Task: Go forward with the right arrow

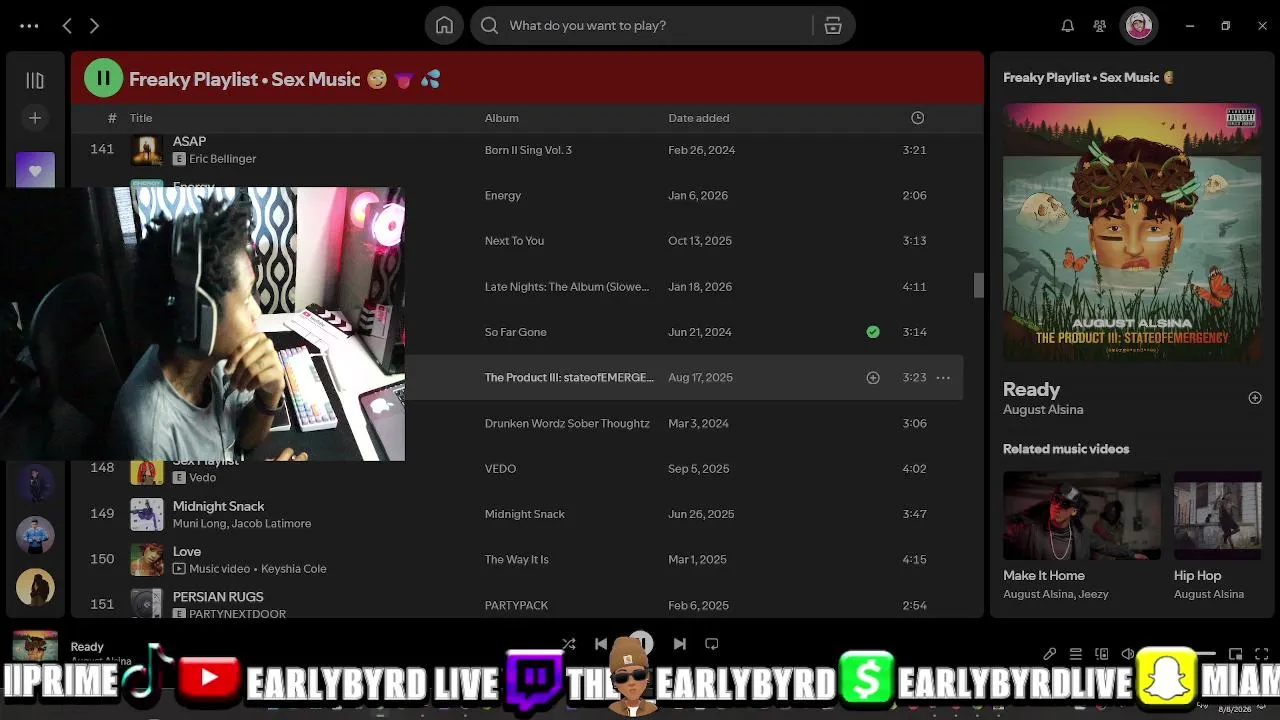Action: click(94, 26)
